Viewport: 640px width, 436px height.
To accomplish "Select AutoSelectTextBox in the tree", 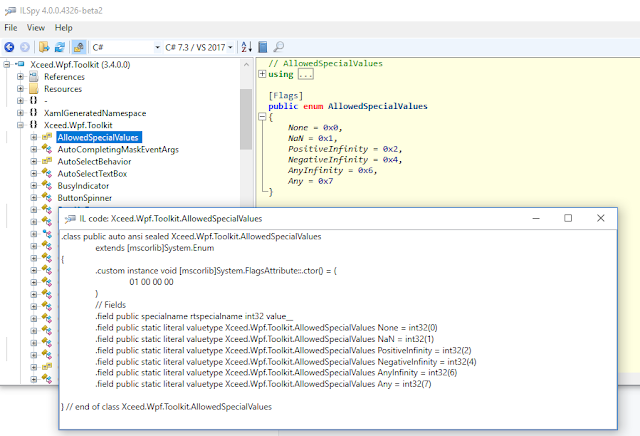I will pyautogui.click(x=92, y=174).
